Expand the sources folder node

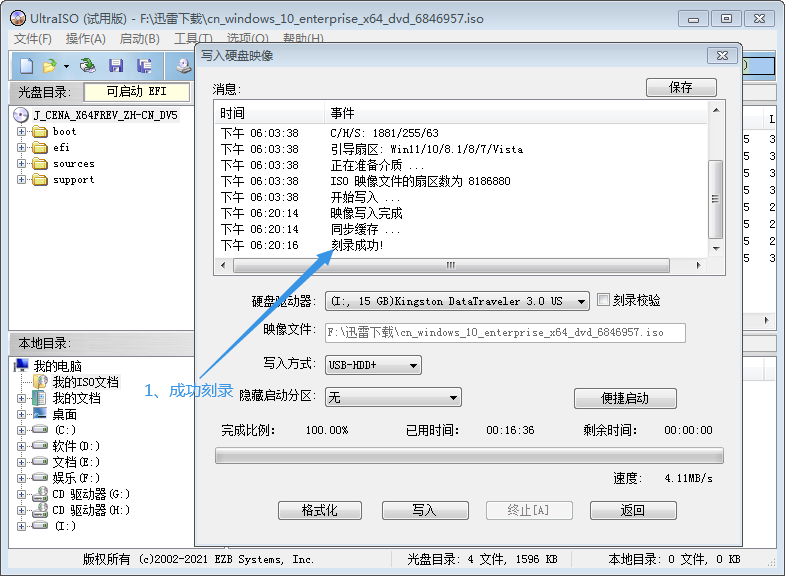pos(21,164)
